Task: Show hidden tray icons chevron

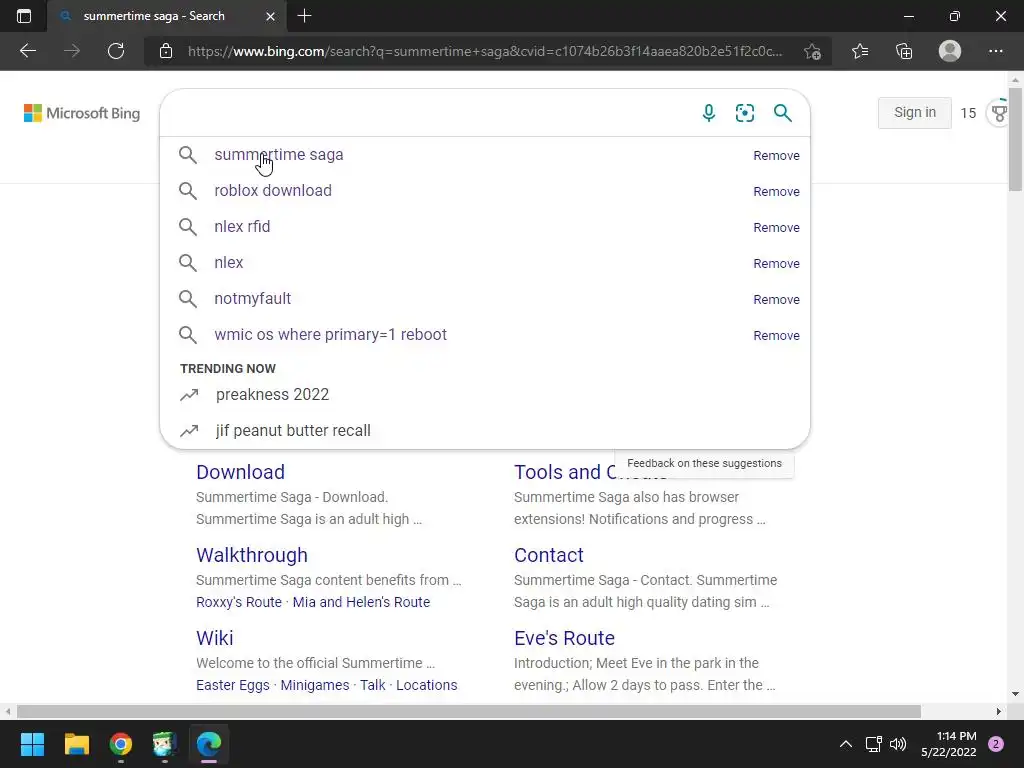Action: point(846,744)
